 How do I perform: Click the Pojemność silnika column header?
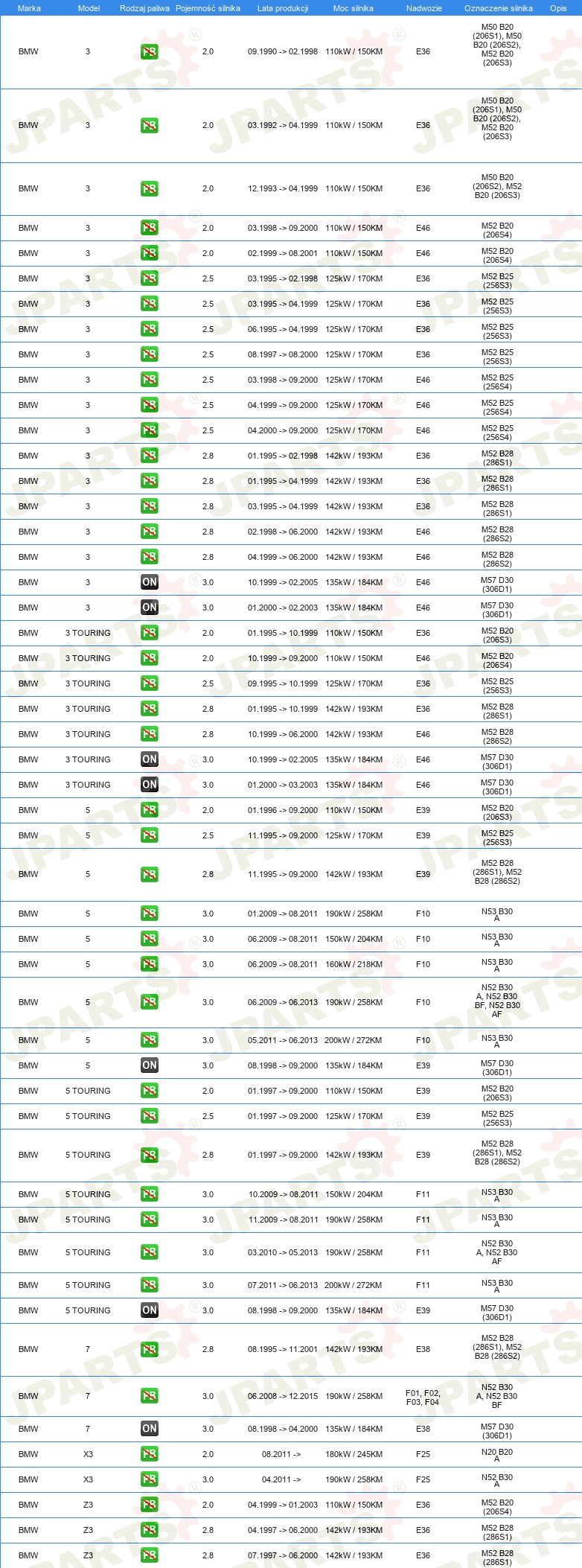(208, 8)
